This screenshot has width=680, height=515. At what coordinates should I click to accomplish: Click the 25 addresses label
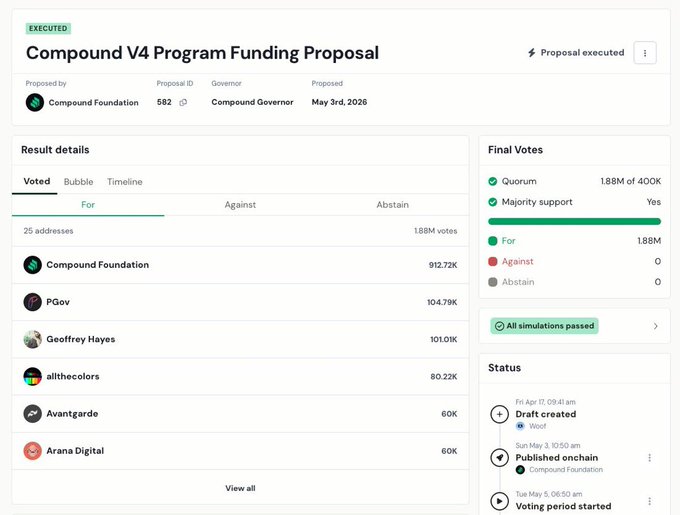(48, 231)
